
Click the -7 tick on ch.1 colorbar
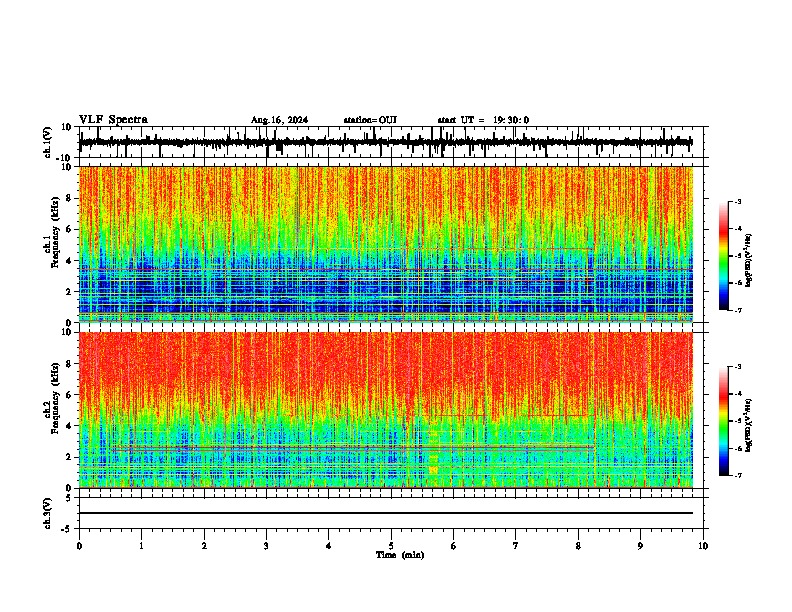pyautogui.click(x=737, y=310)
